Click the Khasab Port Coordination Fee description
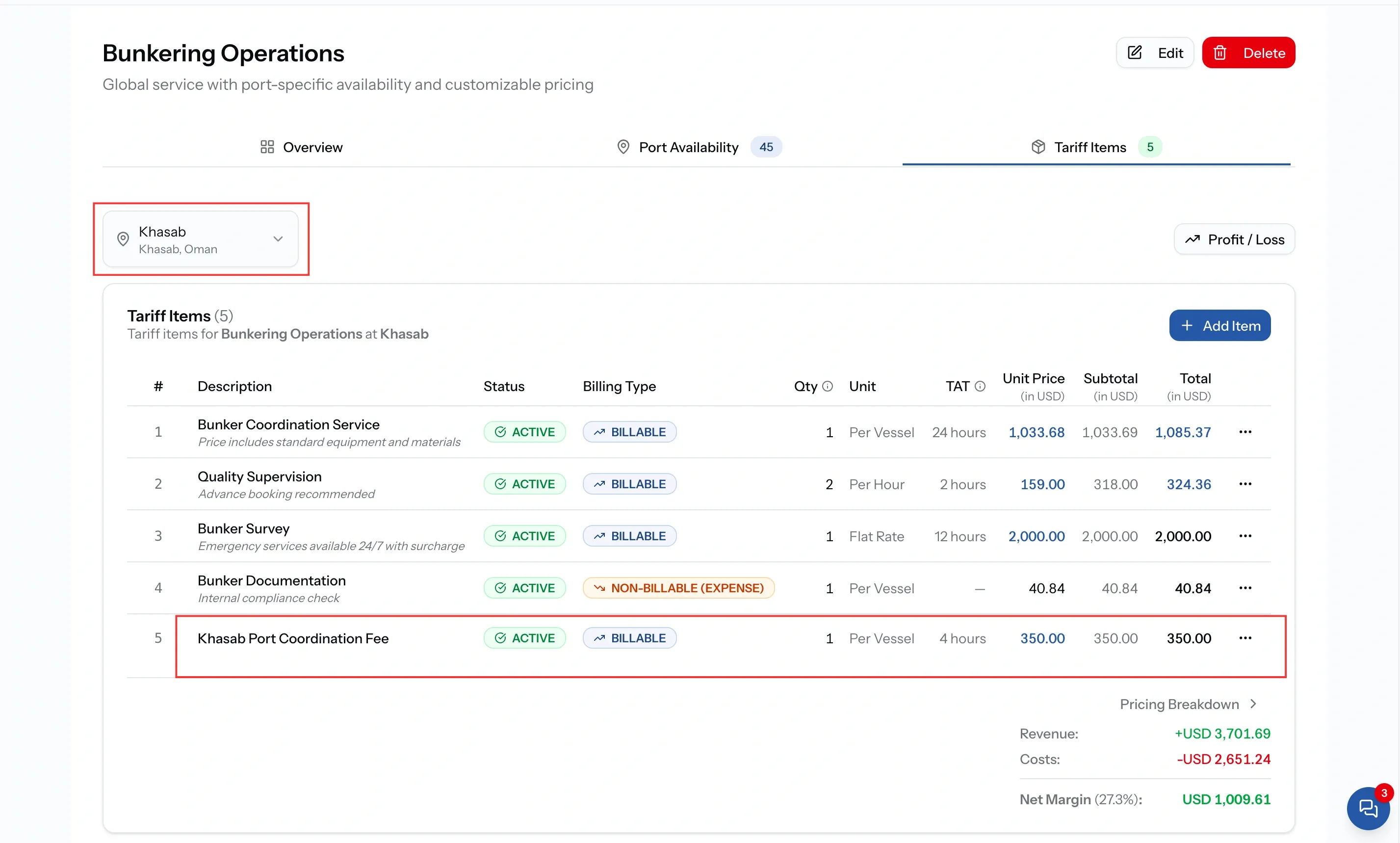 click(x=293, y=638)
